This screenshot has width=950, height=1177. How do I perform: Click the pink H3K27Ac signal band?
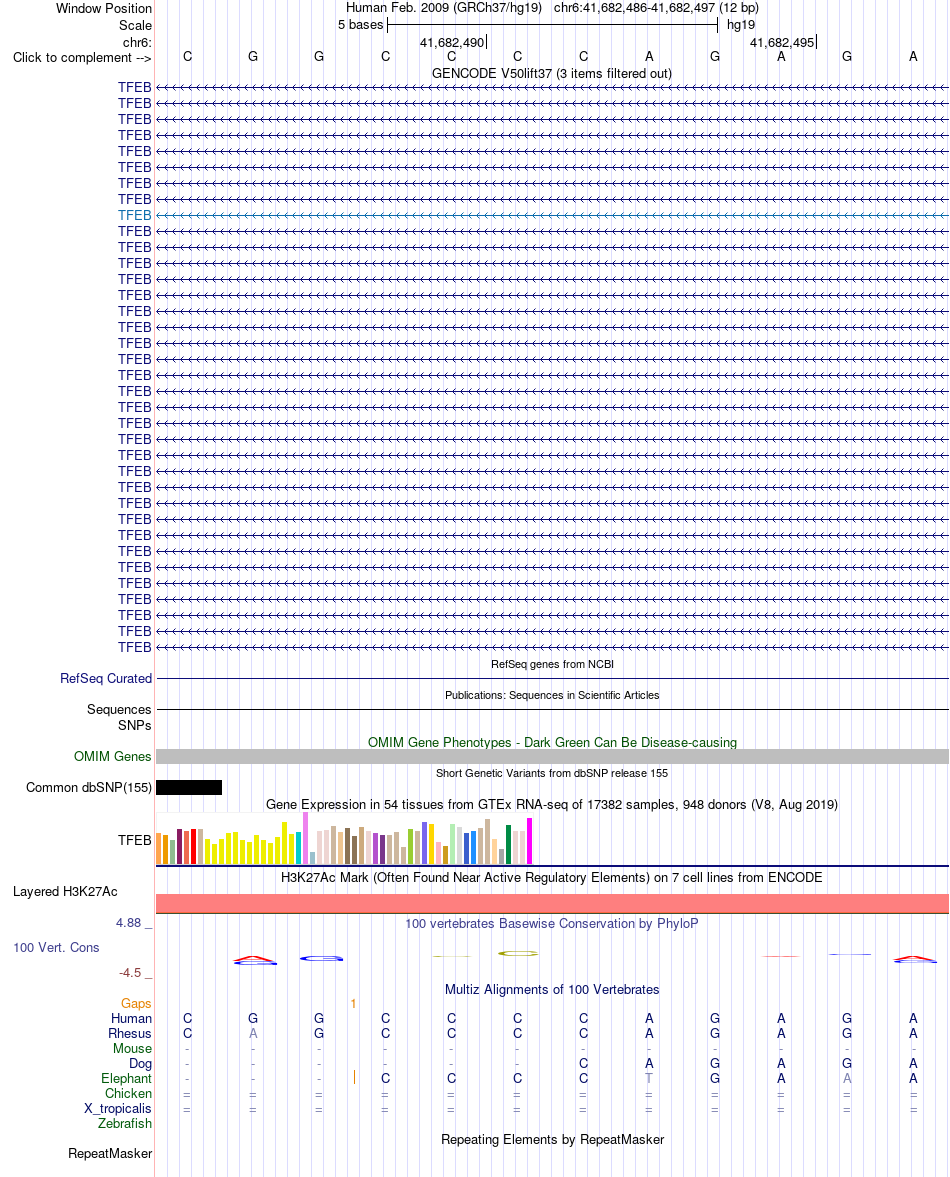point(552,904)
